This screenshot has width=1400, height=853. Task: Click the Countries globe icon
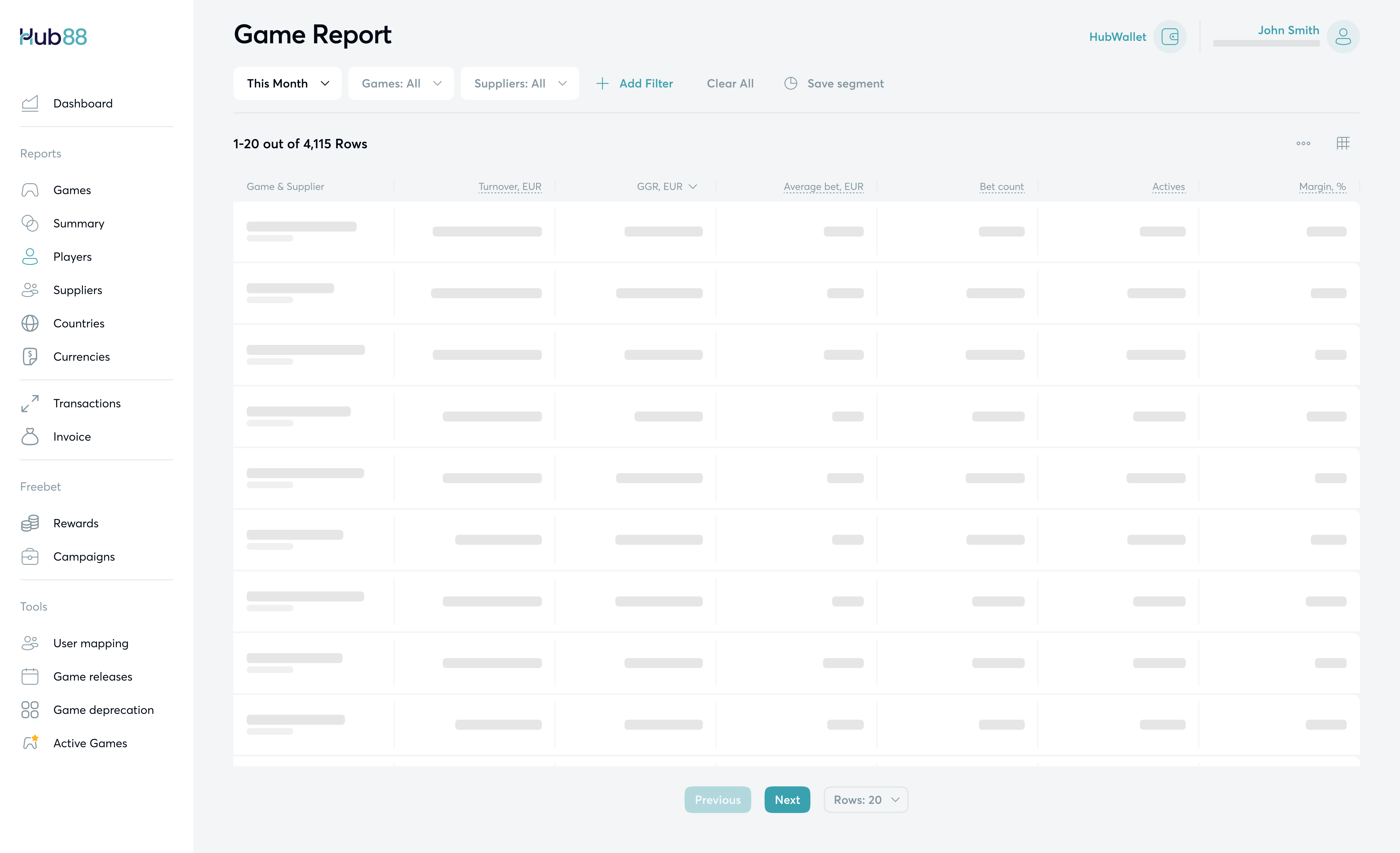29,323
